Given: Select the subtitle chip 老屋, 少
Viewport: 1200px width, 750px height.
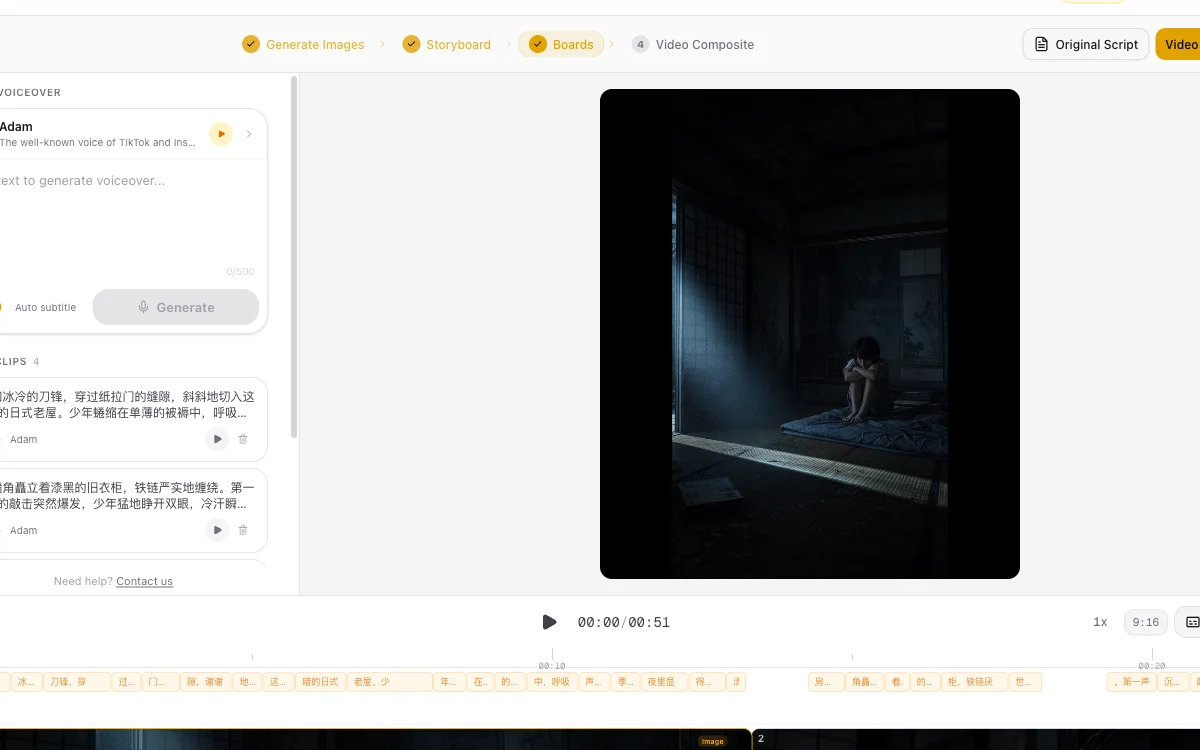Looking at the screenshot, I should tap(389, 682).
